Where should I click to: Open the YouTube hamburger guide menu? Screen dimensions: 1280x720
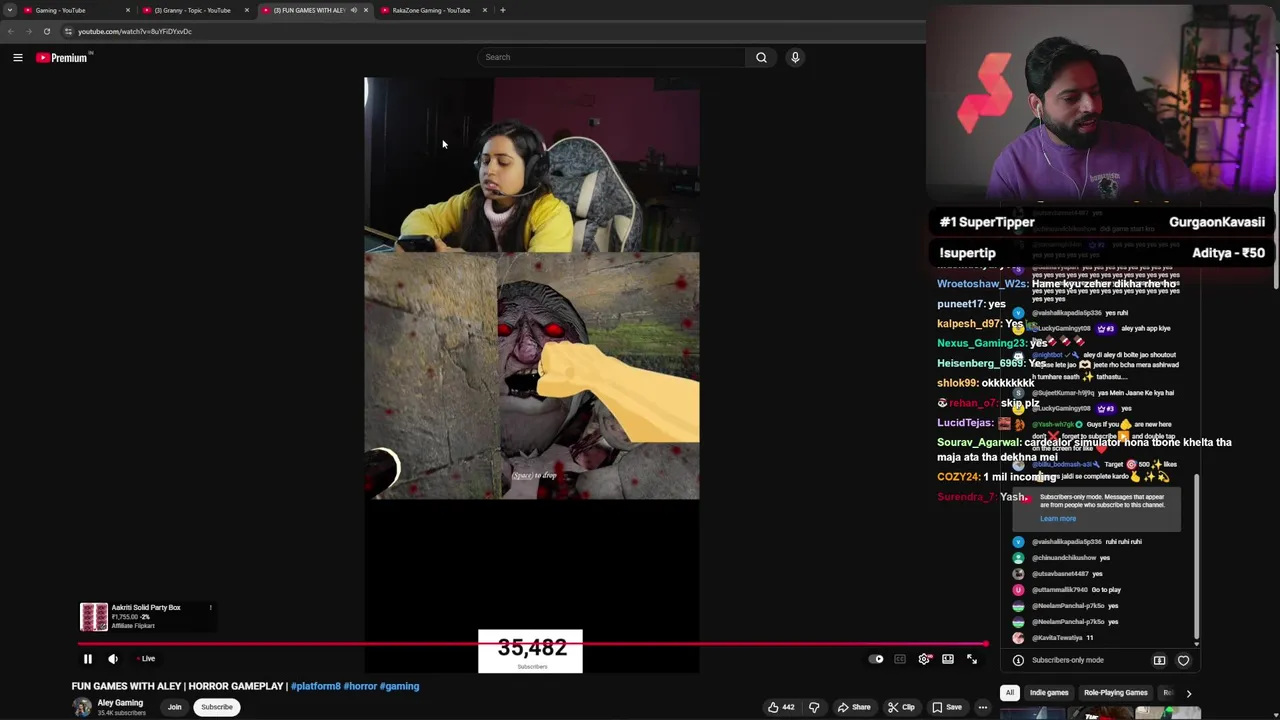point(18,58)
